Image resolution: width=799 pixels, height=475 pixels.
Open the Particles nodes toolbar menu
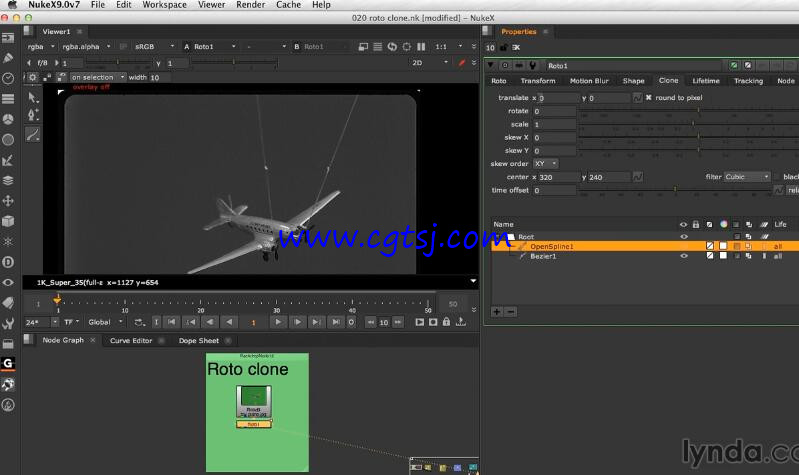[8, 242]
